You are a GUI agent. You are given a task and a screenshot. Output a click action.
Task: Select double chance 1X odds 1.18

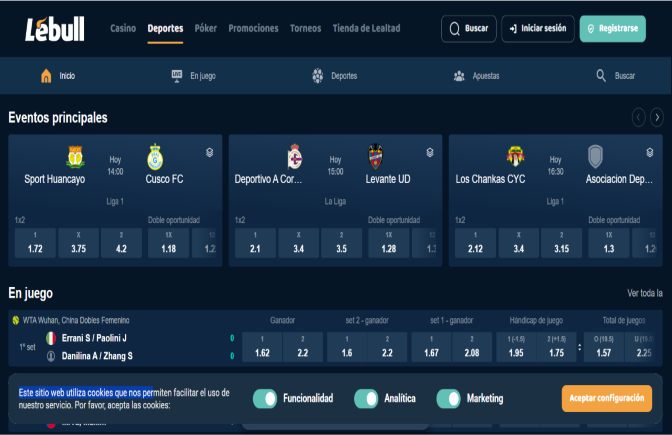pyautogui.click(x=168, y=243)
